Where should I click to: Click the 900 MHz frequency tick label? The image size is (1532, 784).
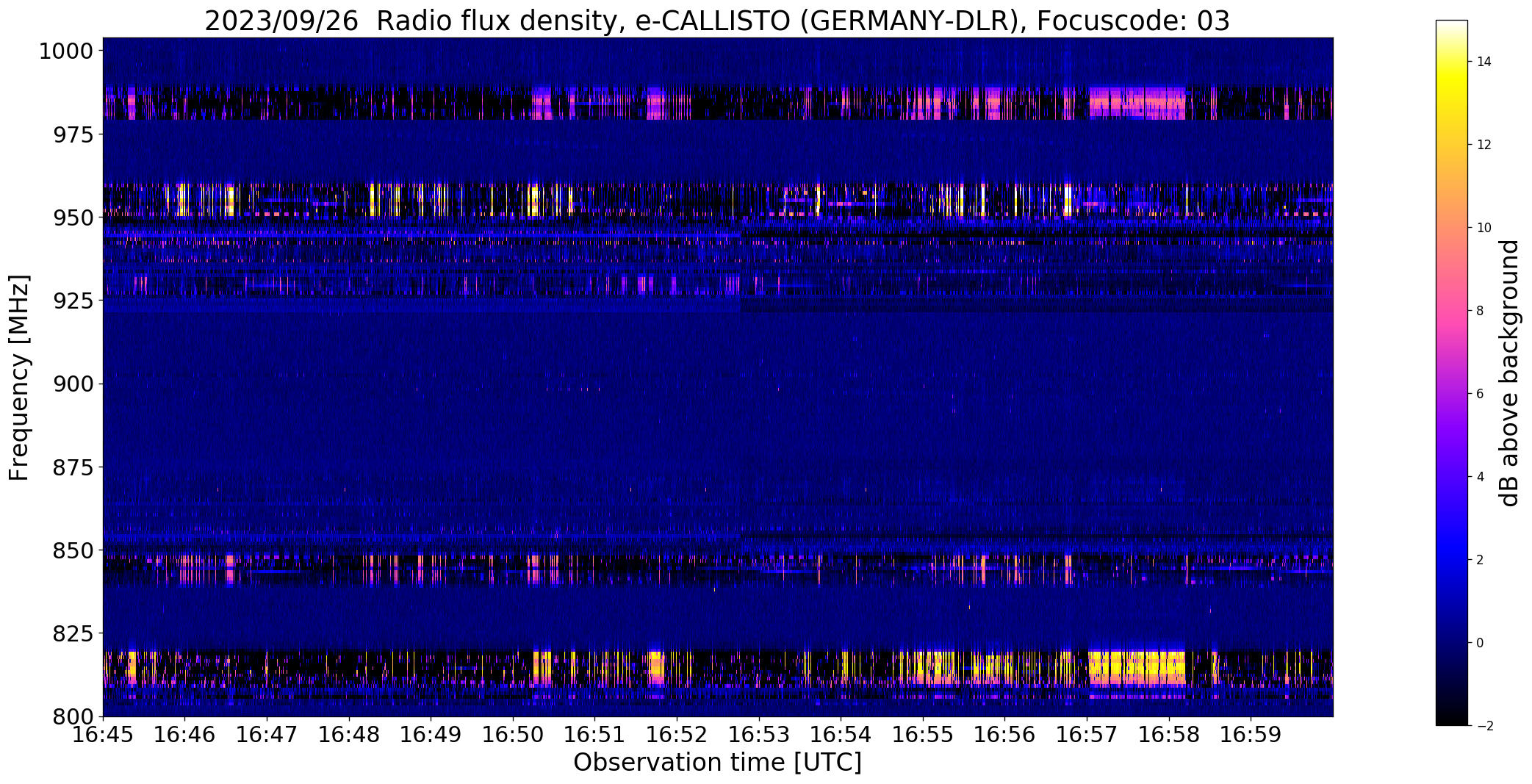point(73,384)
